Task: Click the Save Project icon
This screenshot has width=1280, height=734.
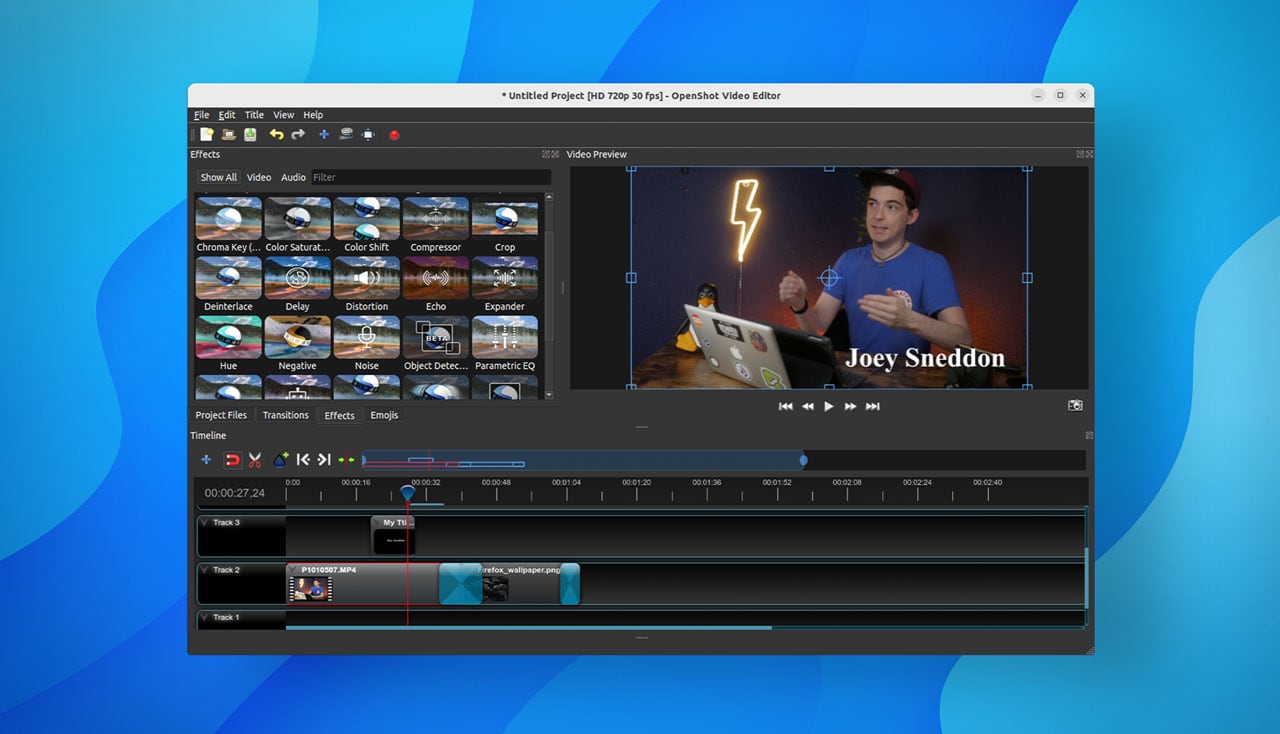Action: click(x=250, y=135)
